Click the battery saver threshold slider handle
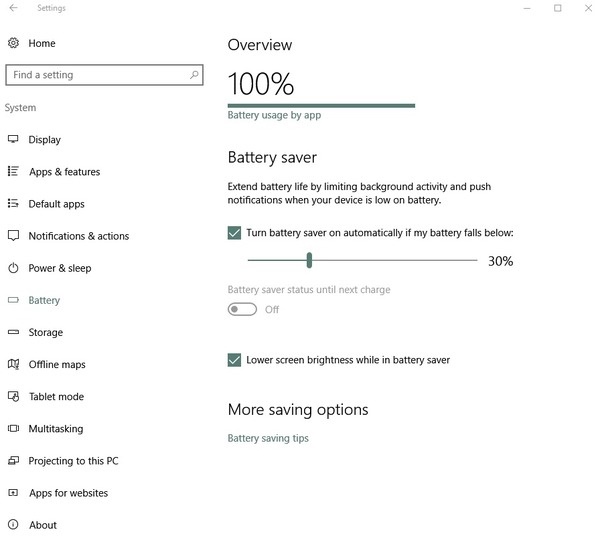Screen dimensions: 600x538 [309, 260]
